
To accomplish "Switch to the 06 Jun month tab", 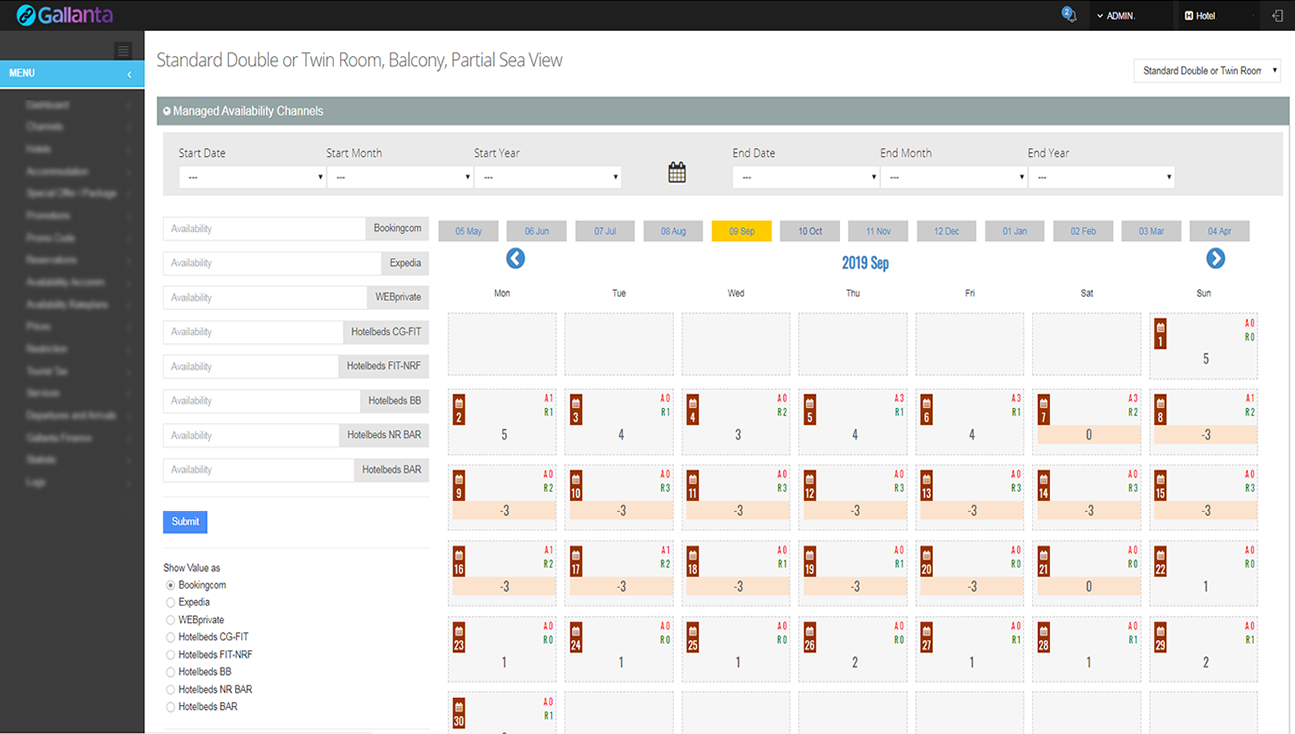I will 536,231.
